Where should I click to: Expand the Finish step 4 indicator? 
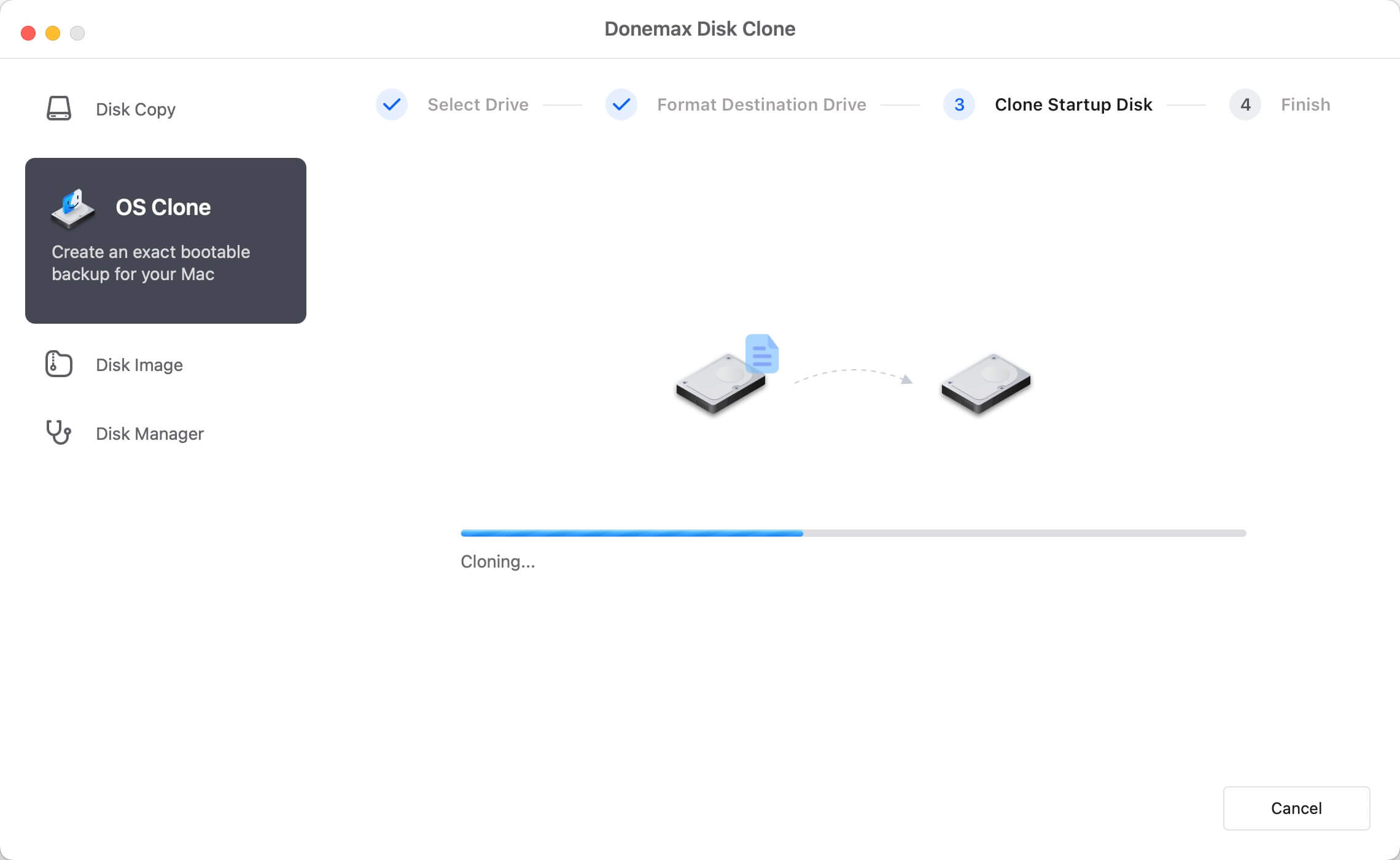click(x=1244, y=104)
